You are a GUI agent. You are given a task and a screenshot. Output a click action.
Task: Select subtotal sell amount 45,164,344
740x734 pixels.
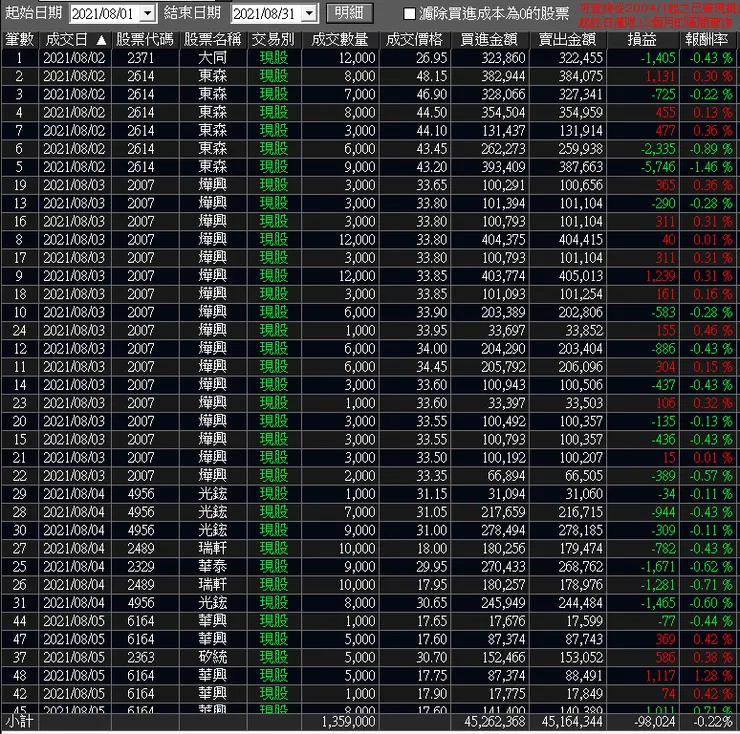click(x=572, y=722)
